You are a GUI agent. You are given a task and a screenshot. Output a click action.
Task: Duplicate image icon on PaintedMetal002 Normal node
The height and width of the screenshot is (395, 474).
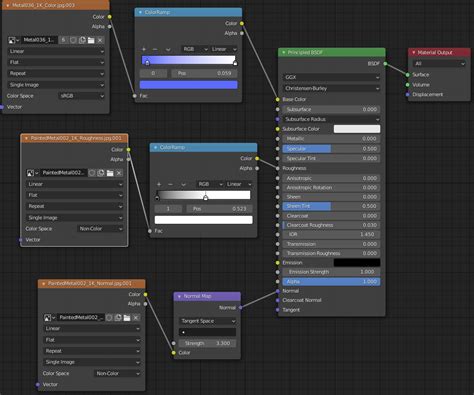click(x=118, y=318)
